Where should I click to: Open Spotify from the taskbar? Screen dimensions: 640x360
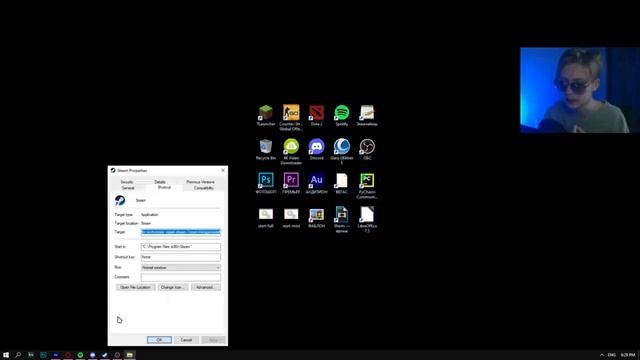(80, 355)
